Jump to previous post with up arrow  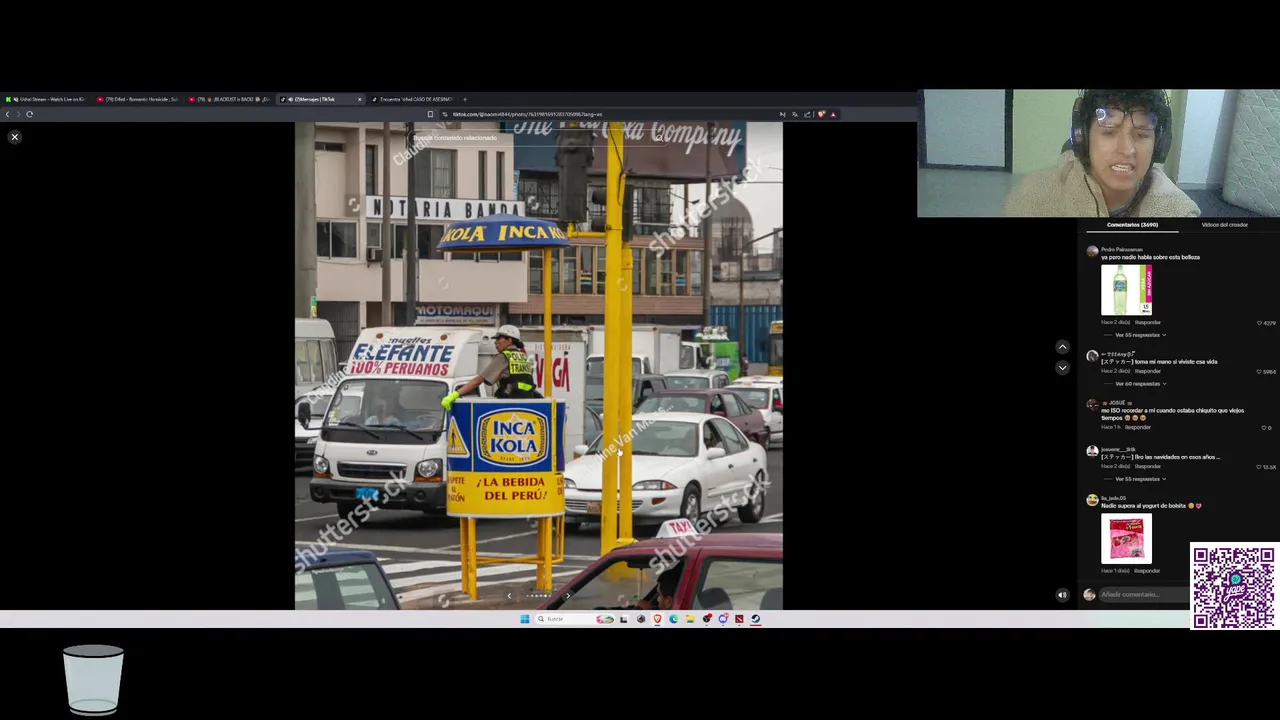pyautogui.click(x=1062, y=347)
